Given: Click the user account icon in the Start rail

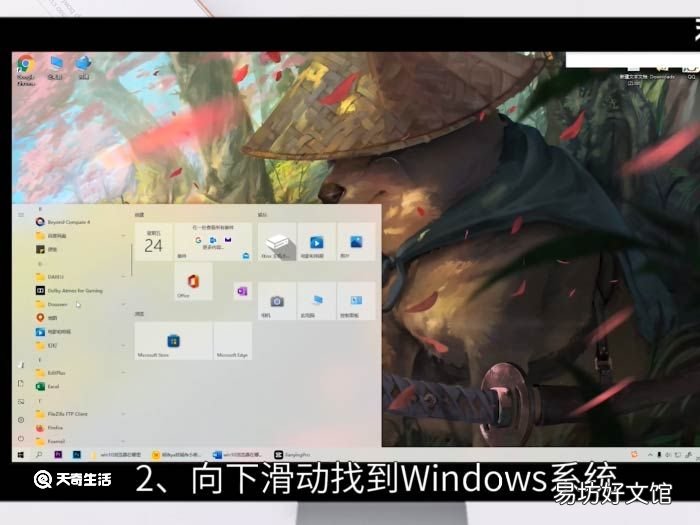Looking at the screenshot, I should pos(21,365).
